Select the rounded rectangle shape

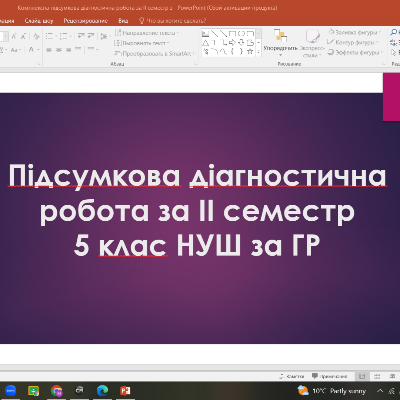(250, 33)
